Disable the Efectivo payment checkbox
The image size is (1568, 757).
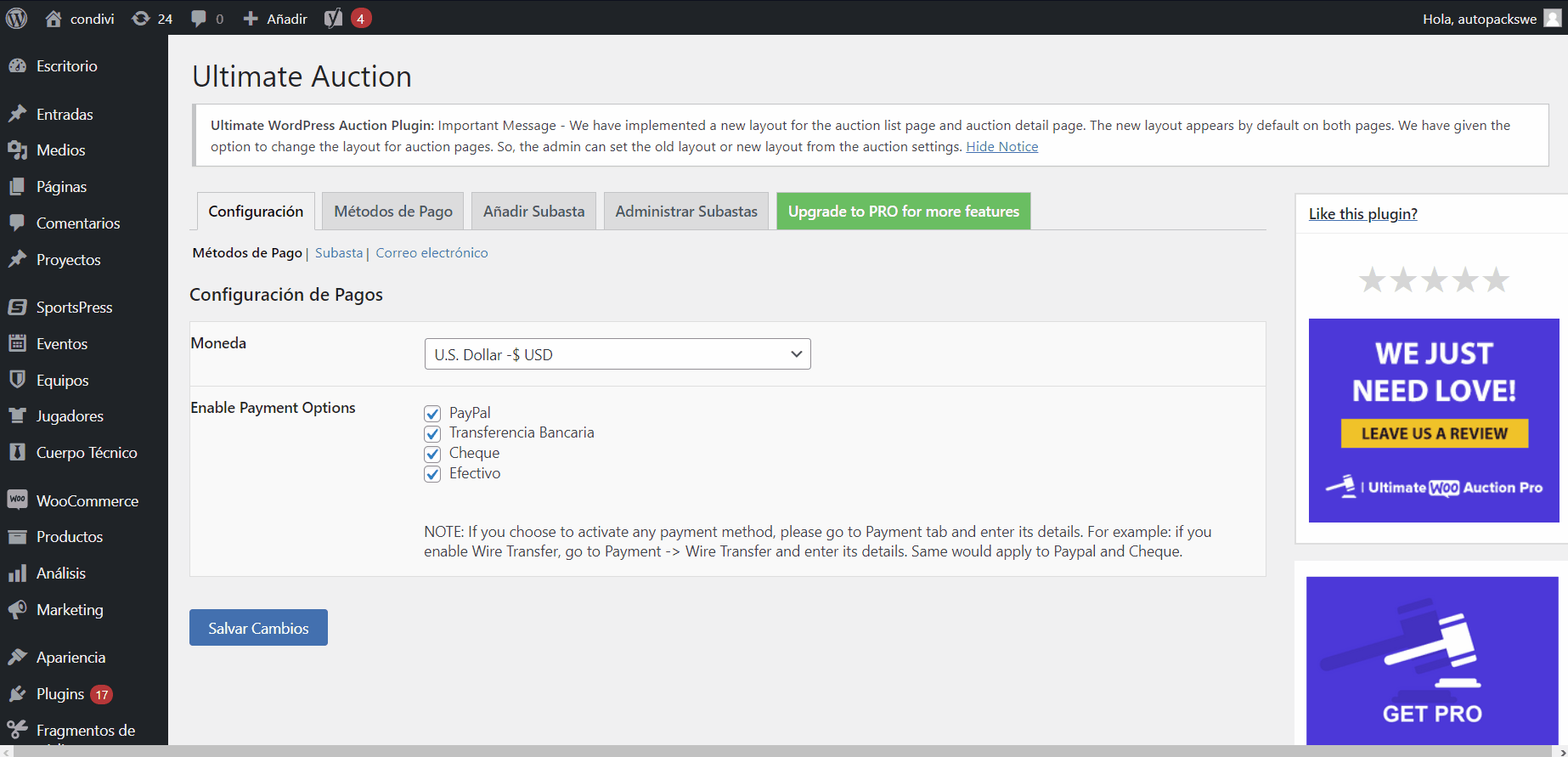[432, 474]
